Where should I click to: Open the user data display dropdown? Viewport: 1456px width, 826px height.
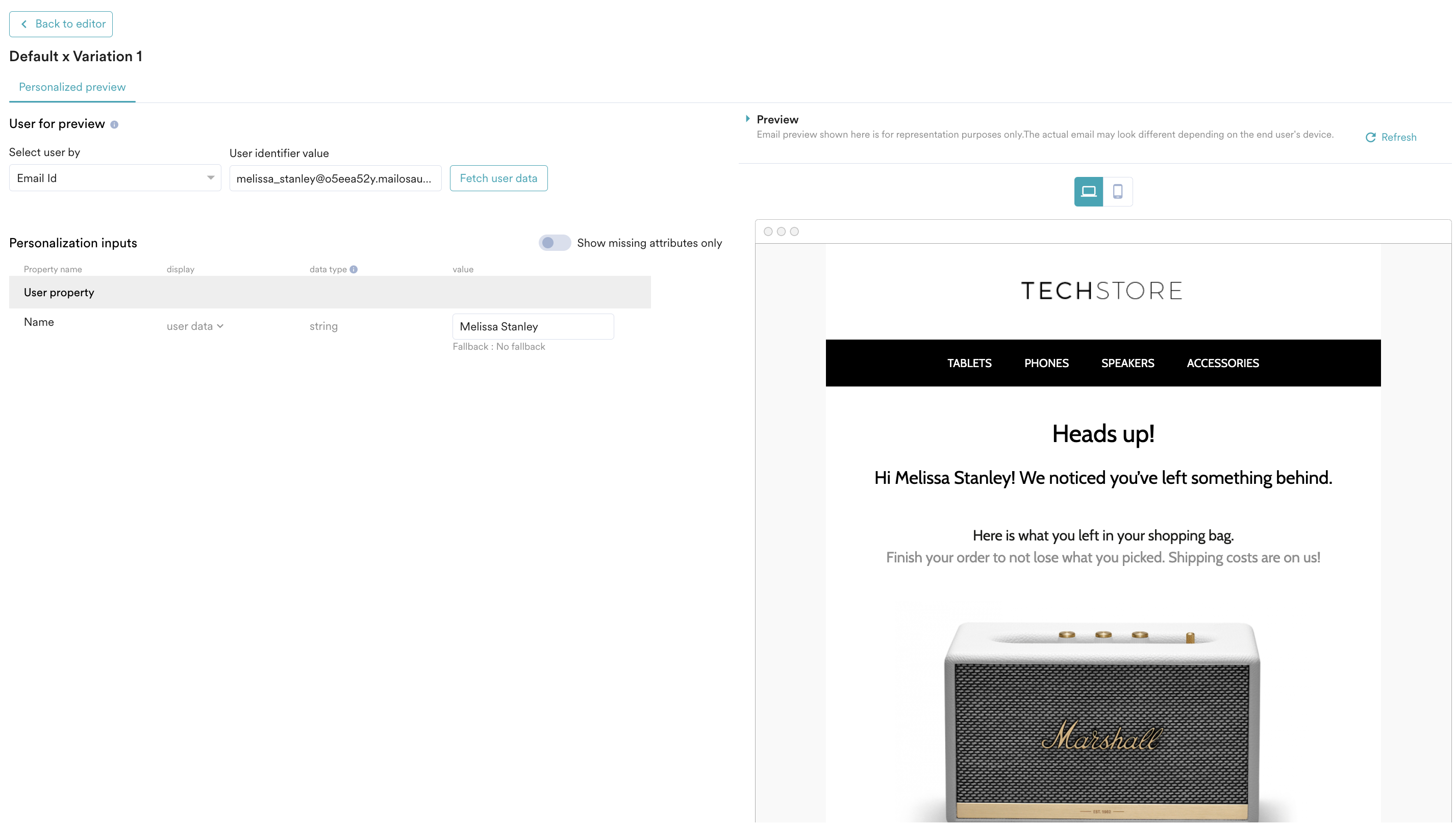coord(195,326)
